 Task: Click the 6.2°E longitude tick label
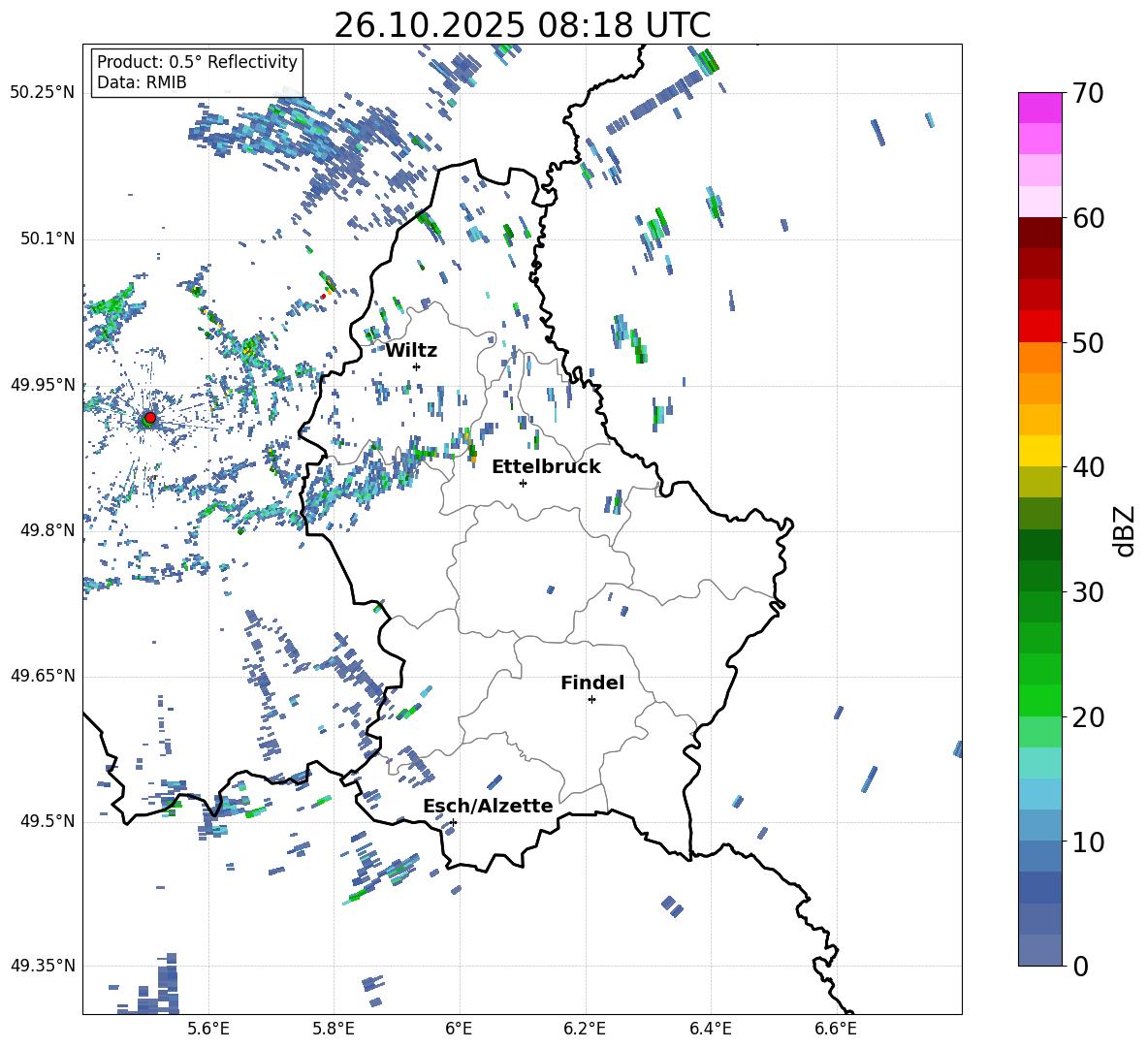tap(585, 1028)
